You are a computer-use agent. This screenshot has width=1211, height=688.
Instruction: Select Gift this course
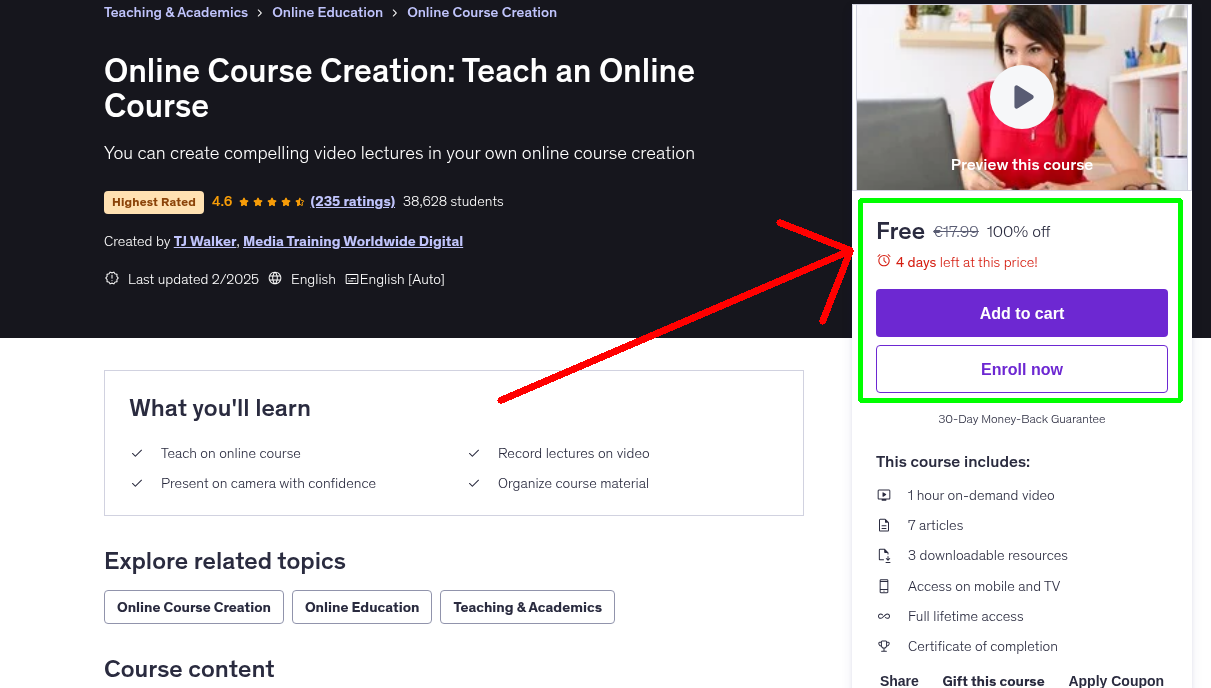coord(993,680)
